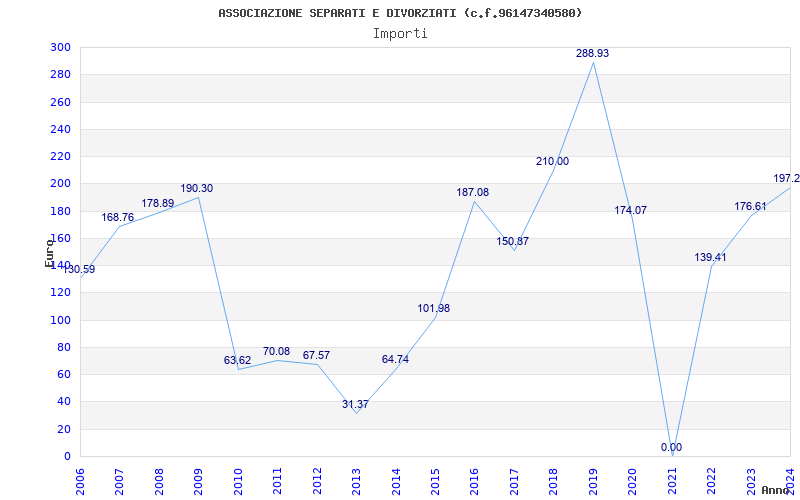Select the 288.93 peak data label
This screenshot has height=500, width=800.
[x=592, y=53]
